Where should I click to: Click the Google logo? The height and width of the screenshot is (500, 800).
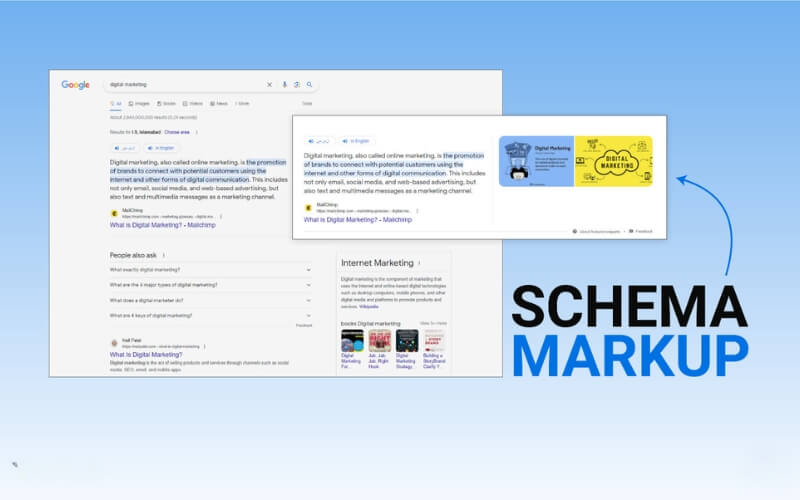click(x=76, y=85)
